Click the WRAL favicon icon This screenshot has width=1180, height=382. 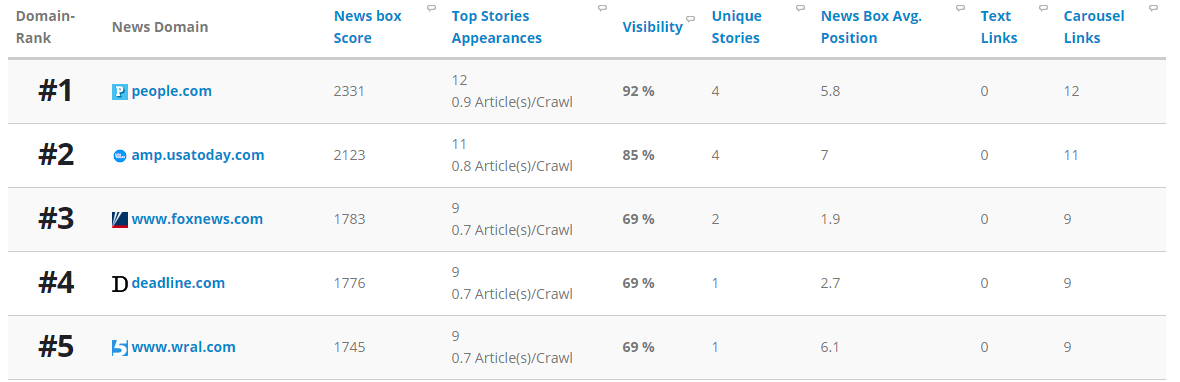120,347
